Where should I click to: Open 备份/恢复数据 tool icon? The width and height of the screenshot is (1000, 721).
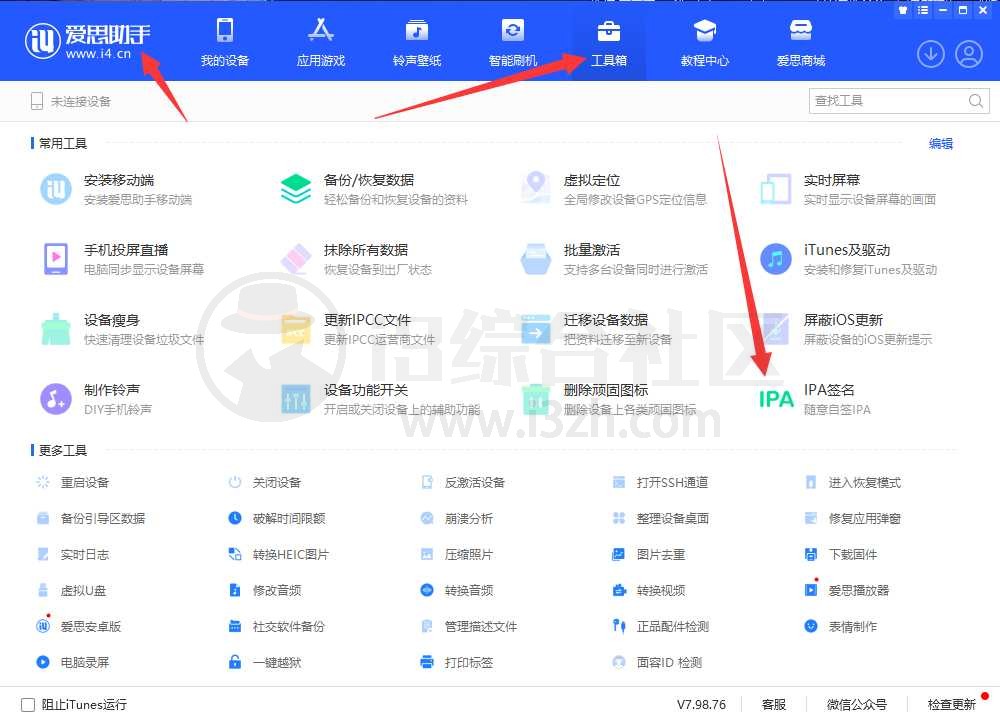(296, 189)
